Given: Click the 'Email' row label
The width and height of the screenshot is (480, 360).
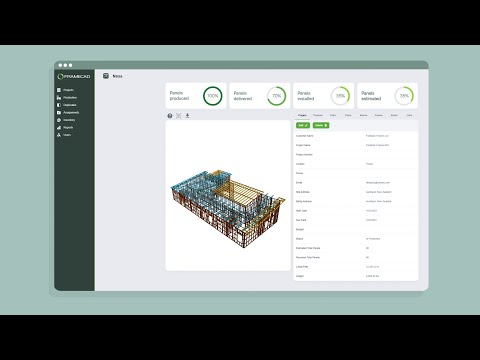Looking at the screenshot, I should (x=299, y=183).
